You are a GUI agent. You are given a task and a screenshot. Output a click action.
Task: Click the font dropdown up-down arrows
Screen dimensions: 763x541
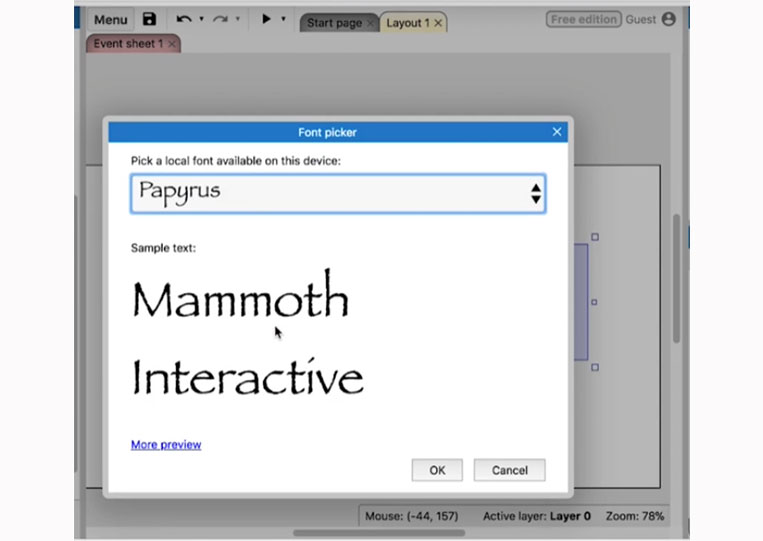click(536, 194)
